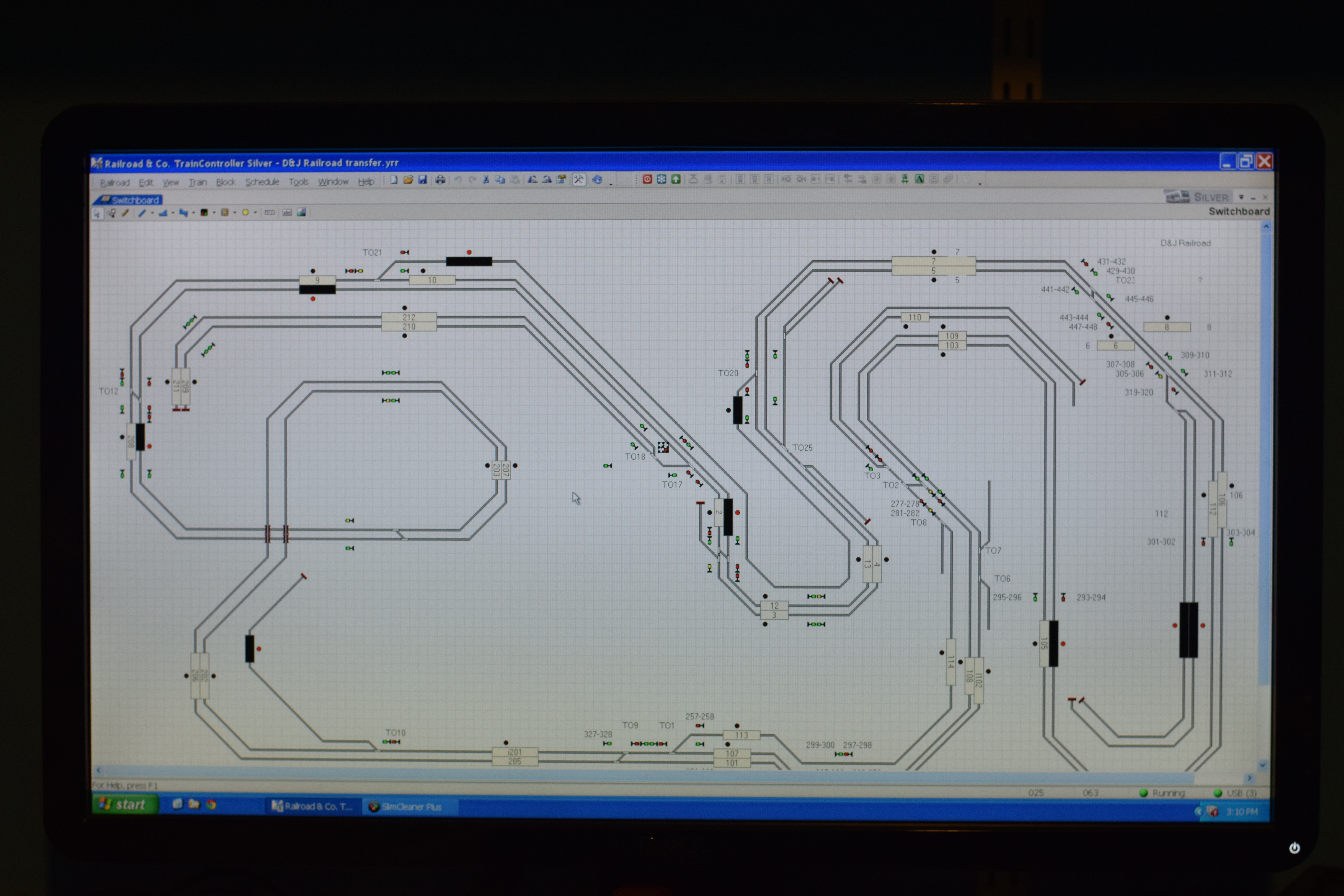Select the yellow pencil draw tool
Image resolution: width=1344 pixels, height=896 pixels.
click(125, 213)
